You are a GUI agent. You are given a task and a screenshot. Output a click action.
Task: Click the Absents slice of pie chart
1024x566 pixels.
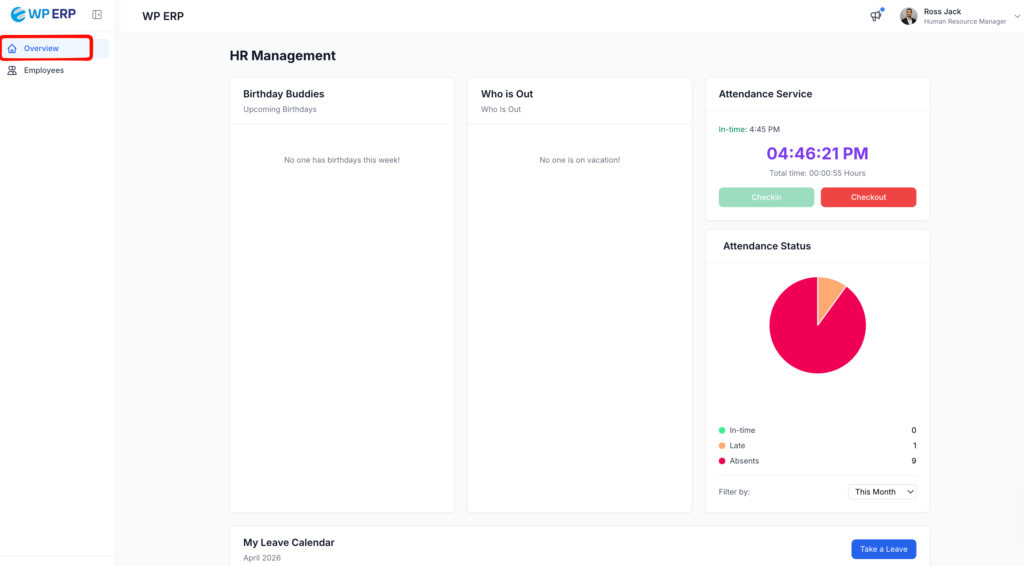(810, 335)
